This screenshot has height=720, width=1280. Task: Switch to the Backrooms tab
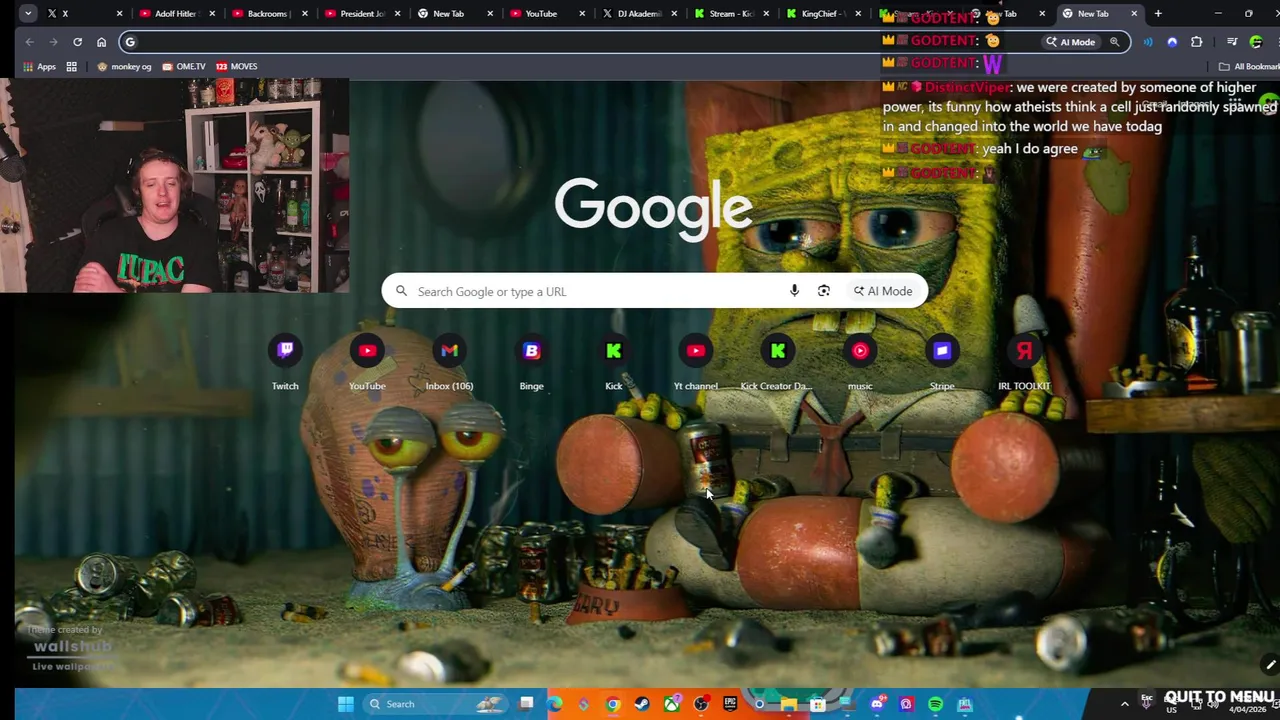click(x=269, y=13)
